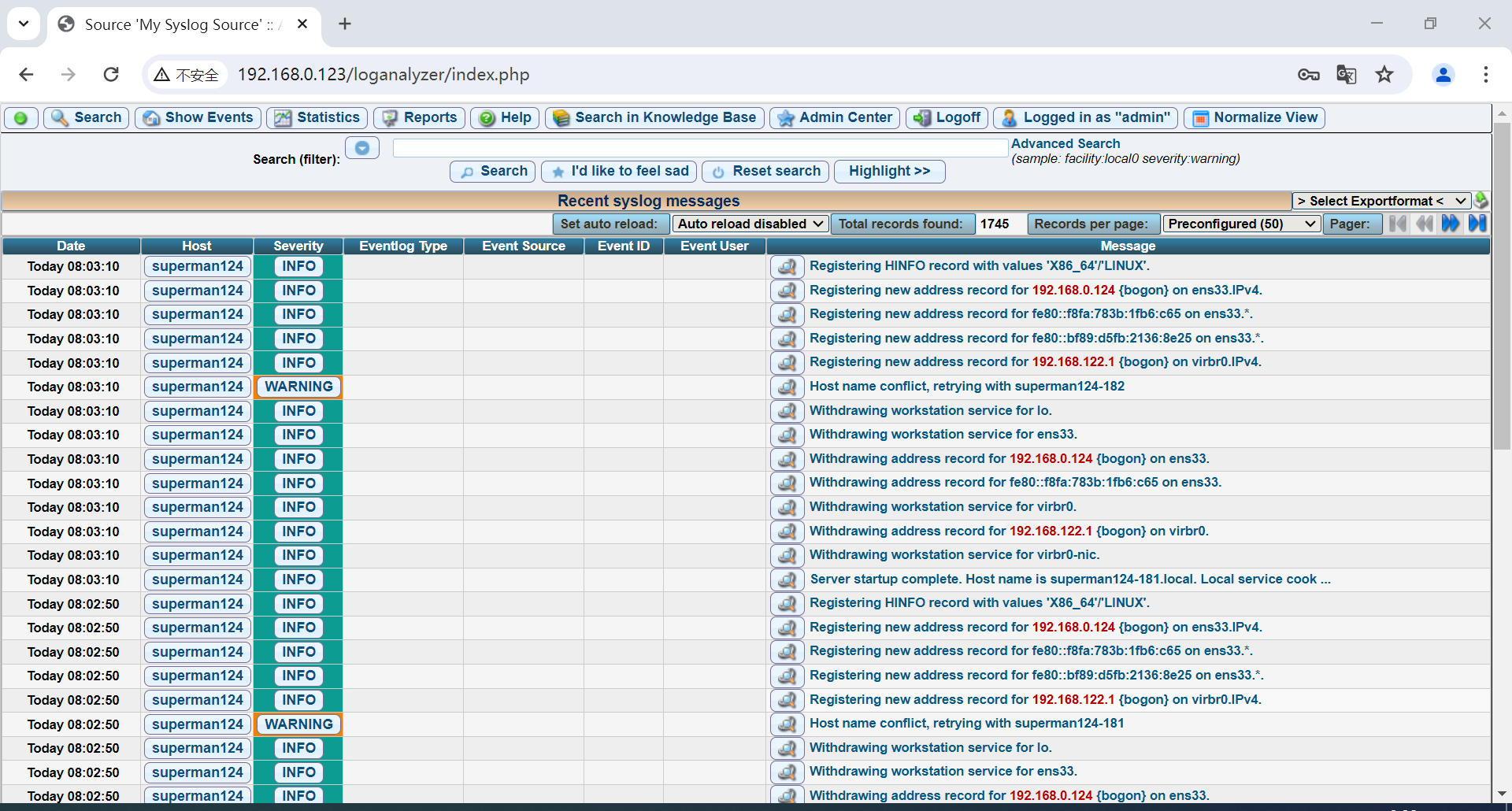Open the Select Exportformat dropdown
The width and height of the screenshot is (1512, 811).
click(1382, 201)
